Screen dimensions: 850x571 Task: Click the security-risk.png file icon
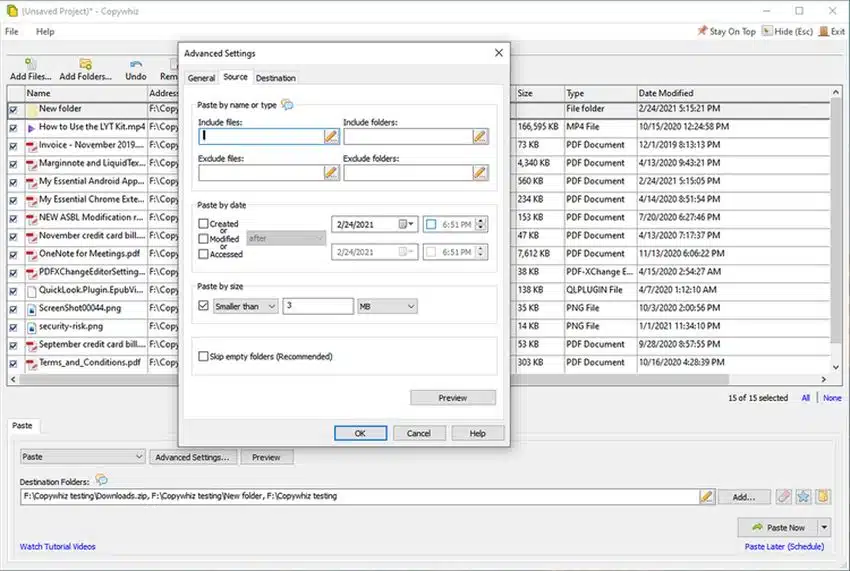tap(31, 328)
